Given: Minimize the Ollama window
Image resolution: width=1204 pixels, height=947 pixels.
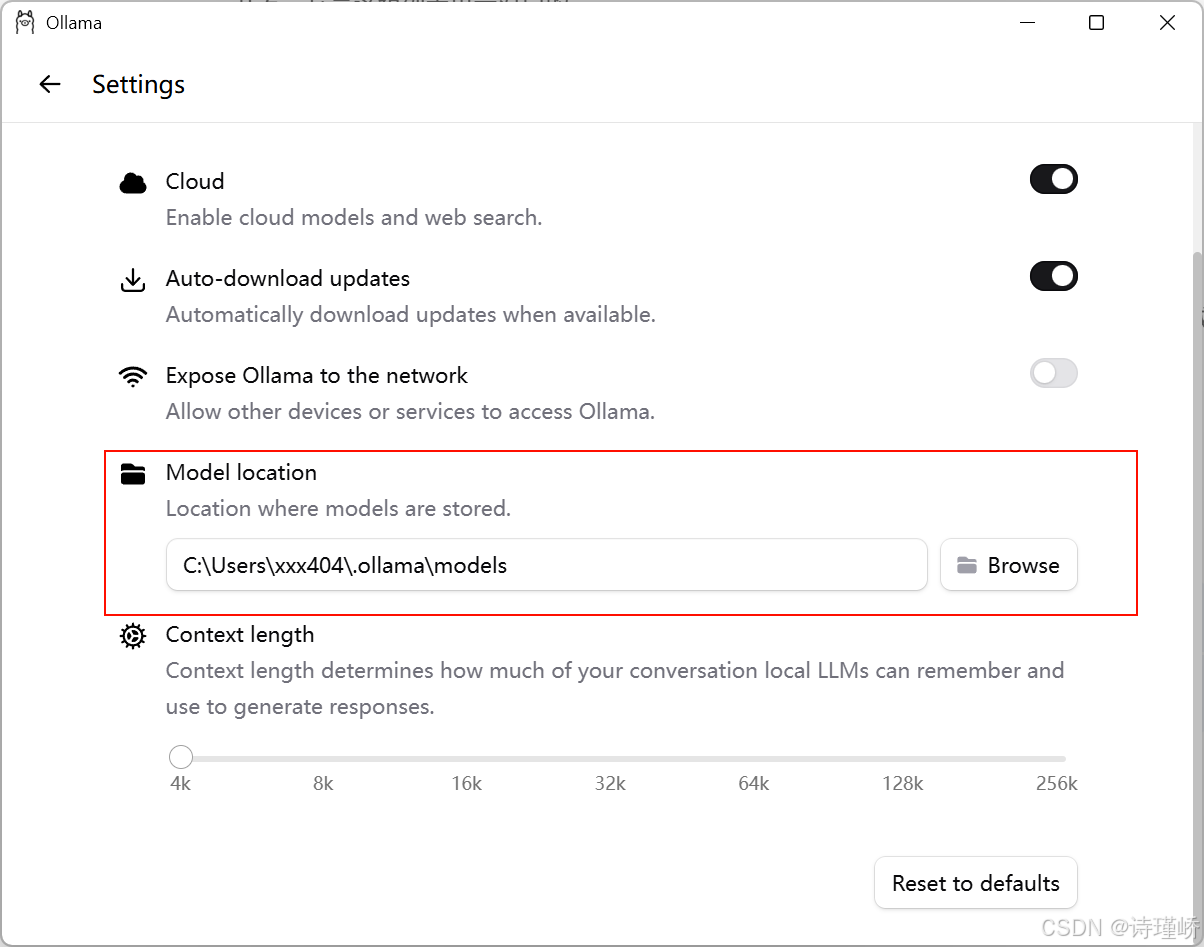Looking at the screenshot, I should click(x=1026, y=22).
